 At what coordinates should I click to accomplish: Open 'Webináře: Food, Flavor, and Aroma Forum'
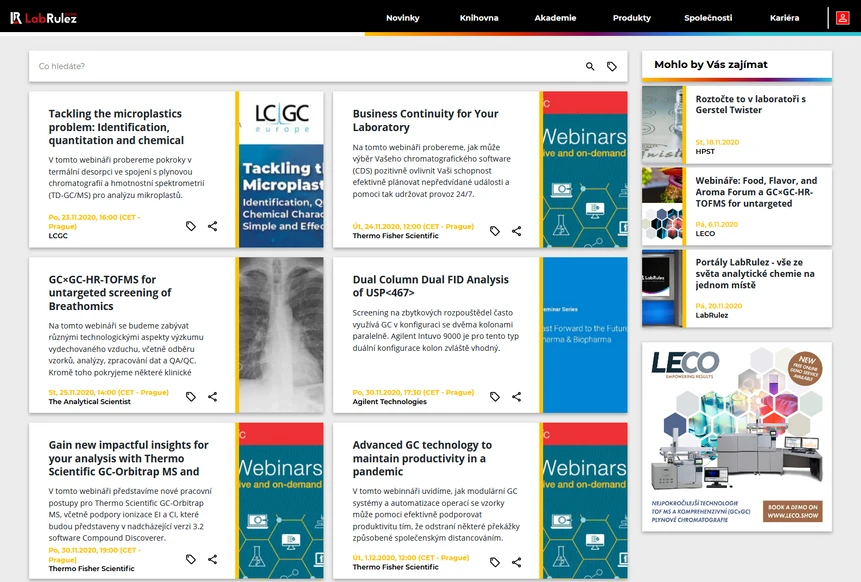pyautogui.click(x=756, y=192)
